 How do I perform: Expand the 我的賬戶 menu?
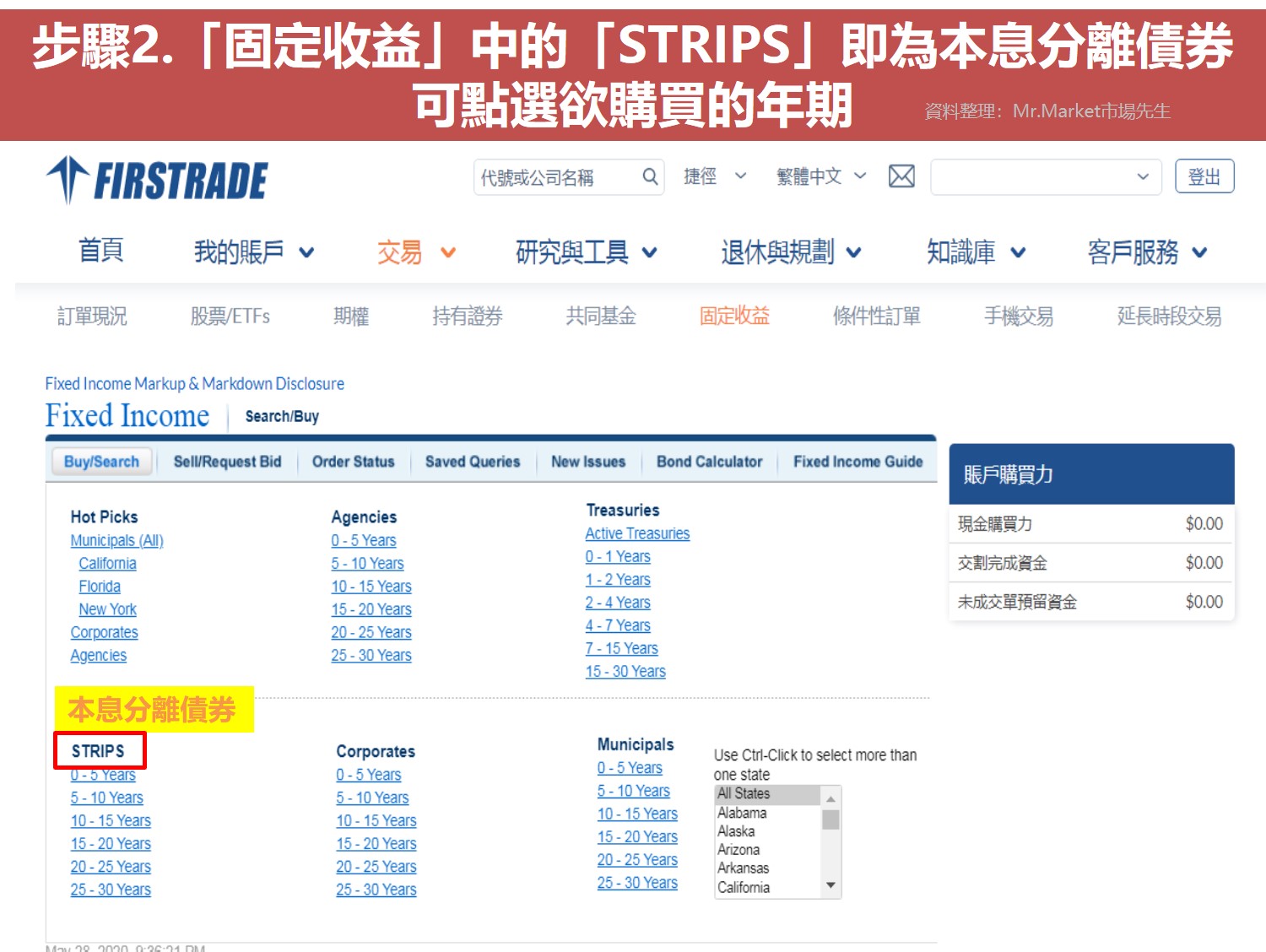tap(254, 252)
